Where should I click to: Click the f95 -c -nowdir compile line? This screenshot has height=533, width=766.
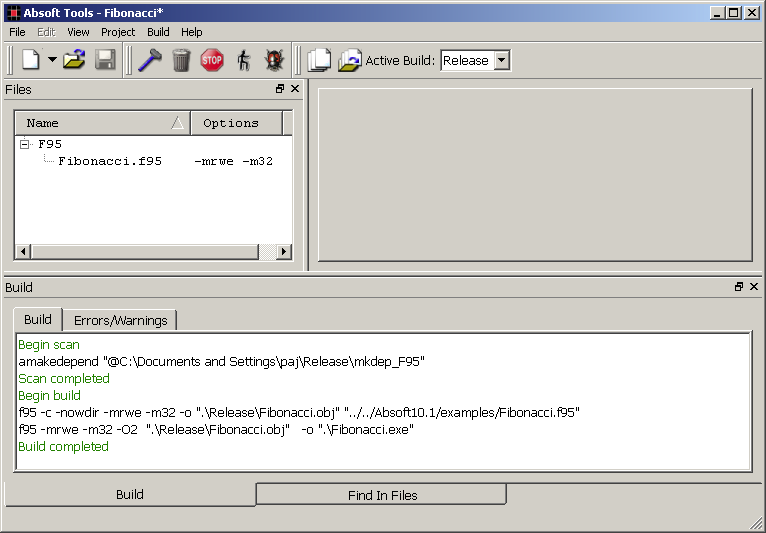tap(299, 413)
